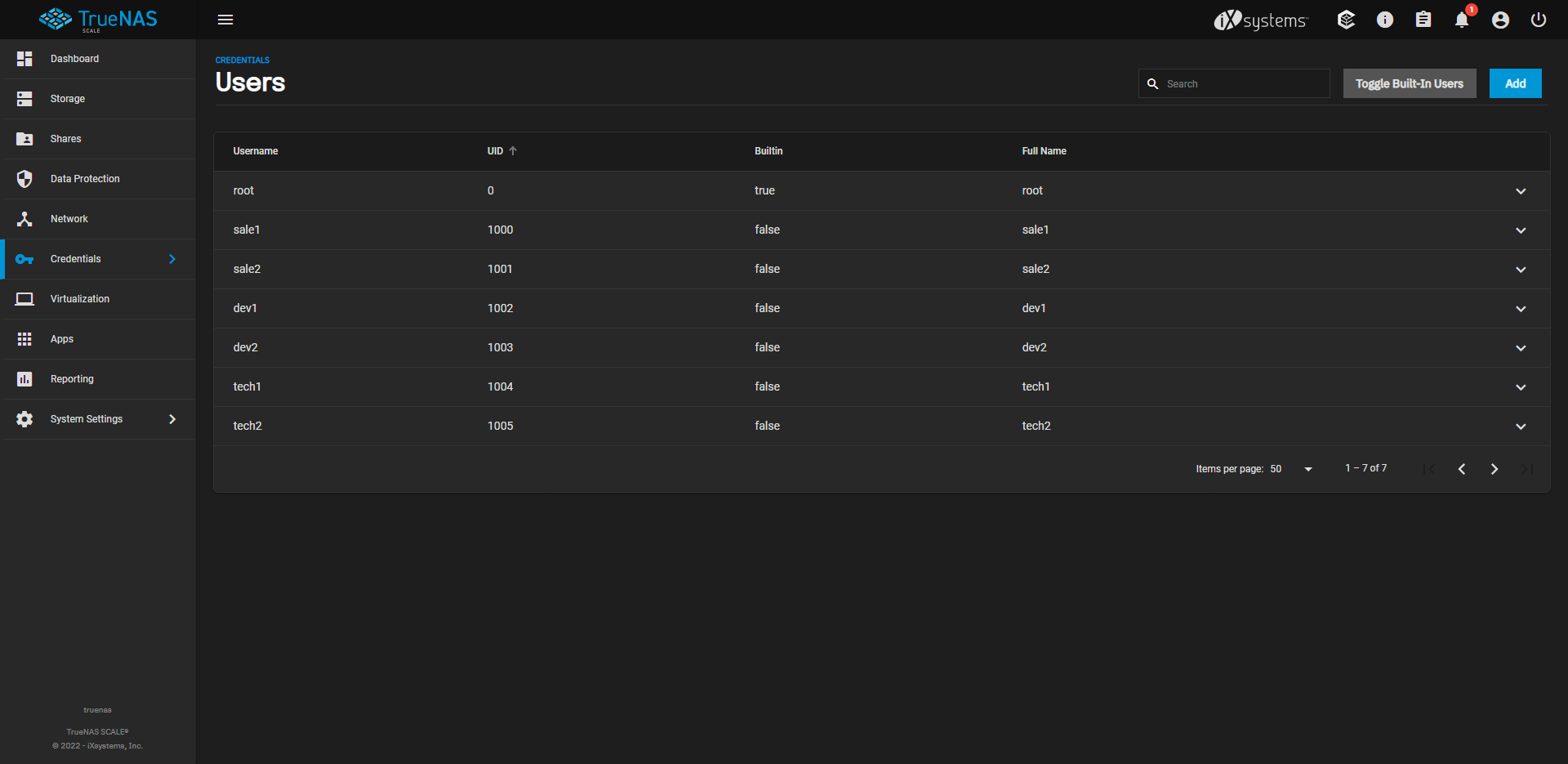
Task: Click the TrueCommand status icon
Action: click(x=1347, y=20)
